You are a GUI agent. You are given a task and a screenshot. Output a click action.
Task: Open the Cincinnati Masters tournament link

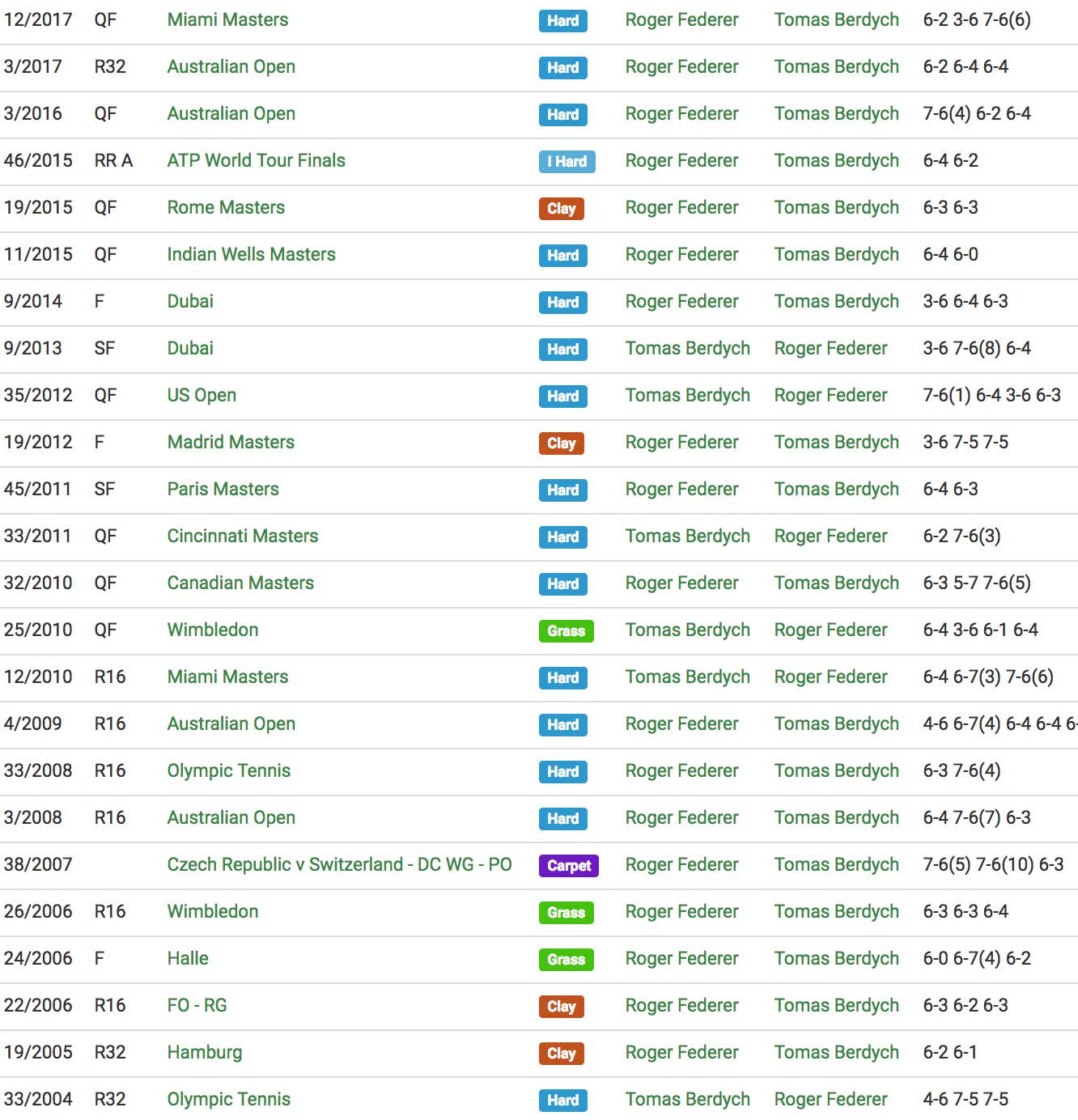(243, 536)
